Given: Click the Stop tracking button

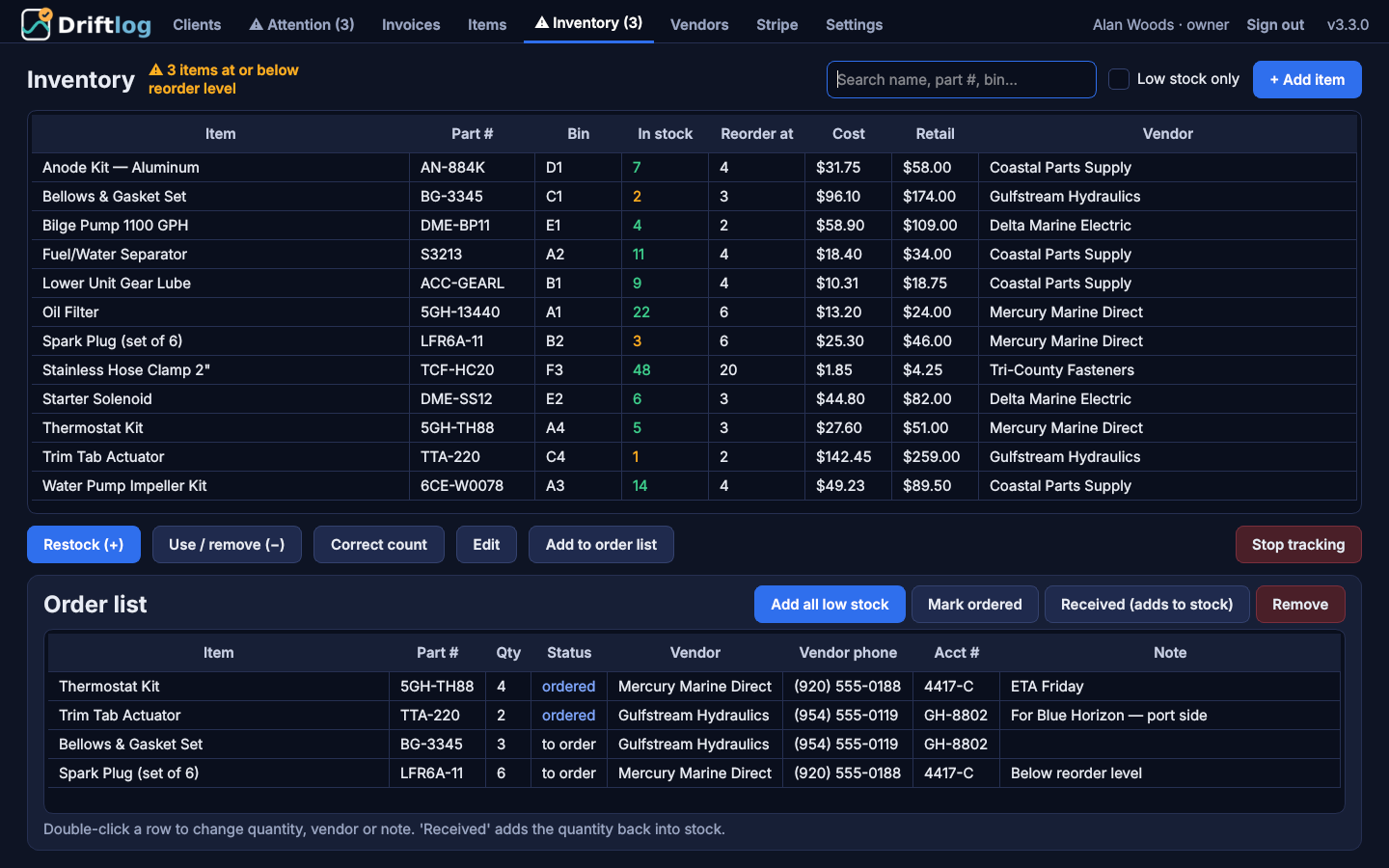Looking at the screenshot, I should click(1298, 544).
